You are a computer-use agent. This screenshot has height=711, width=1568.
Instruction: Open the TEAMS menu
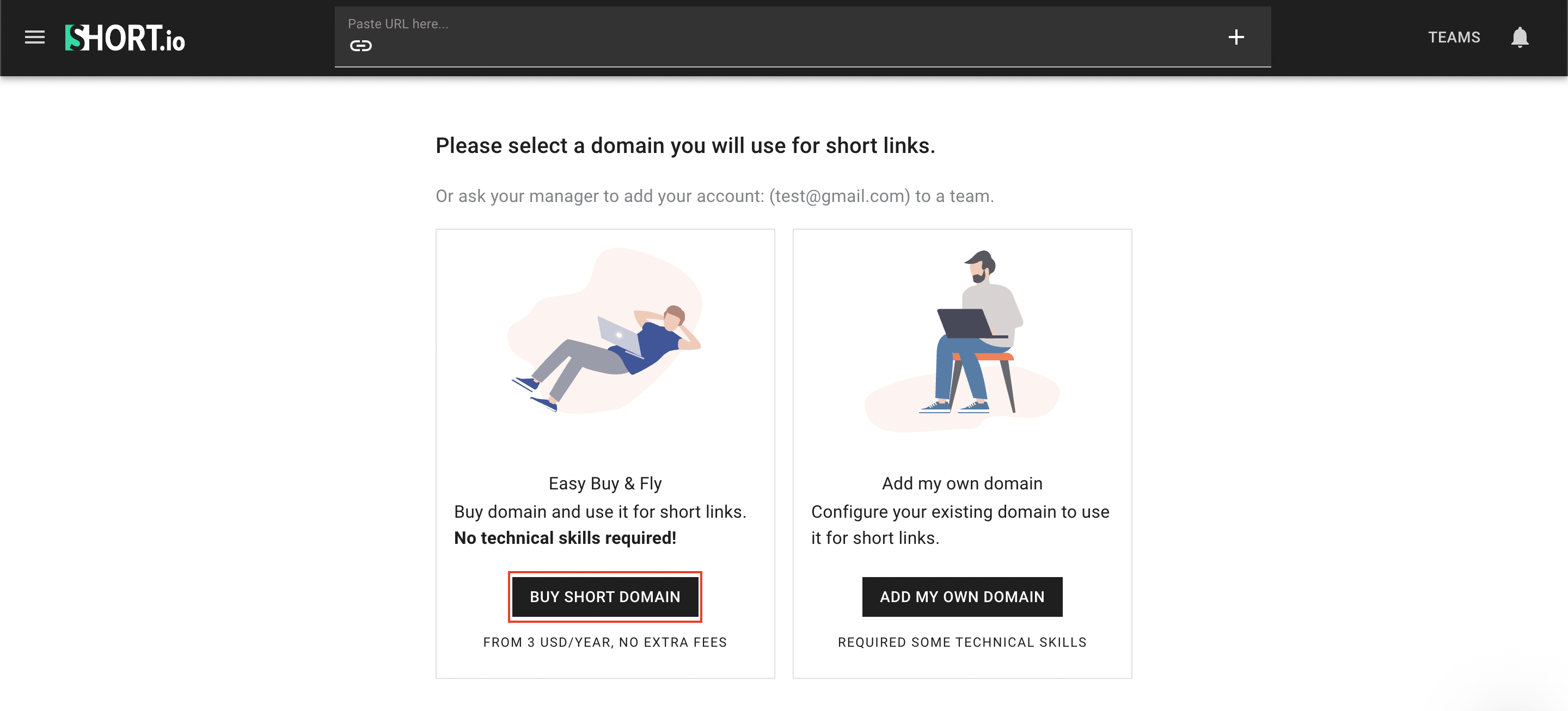click(x=1454, y=37)
